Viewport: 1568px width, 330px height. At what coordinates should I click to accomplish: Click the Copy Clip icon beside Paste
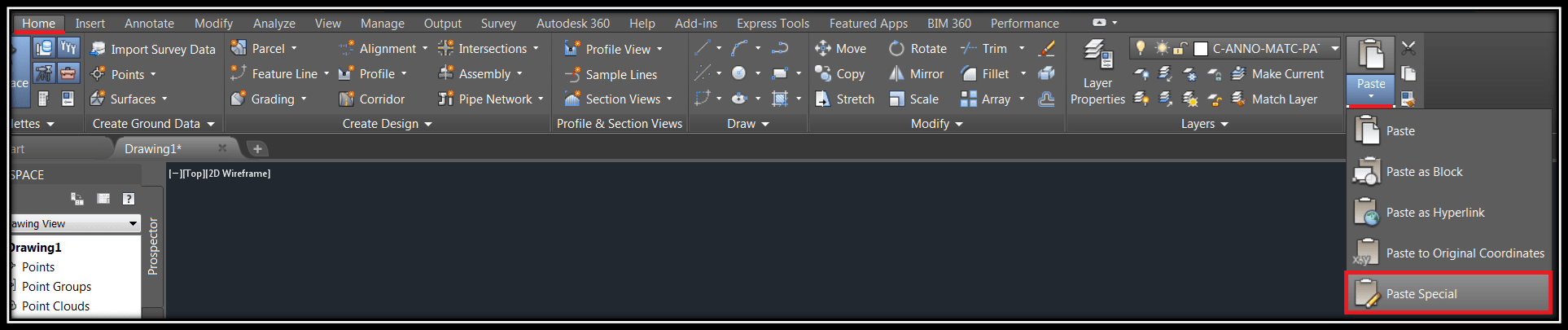pos(1408,73)
